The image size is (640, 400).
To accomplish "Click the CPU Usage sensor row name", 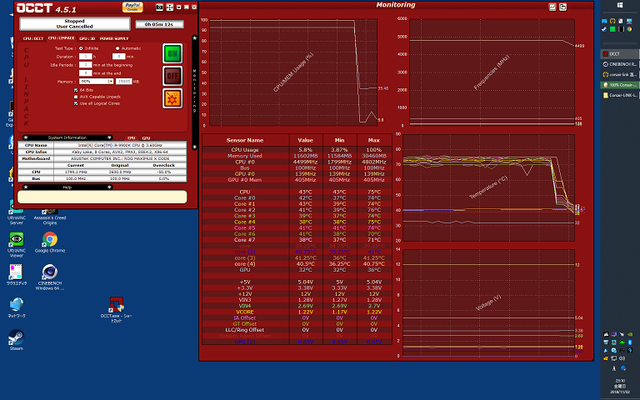I will coord(245,150).
